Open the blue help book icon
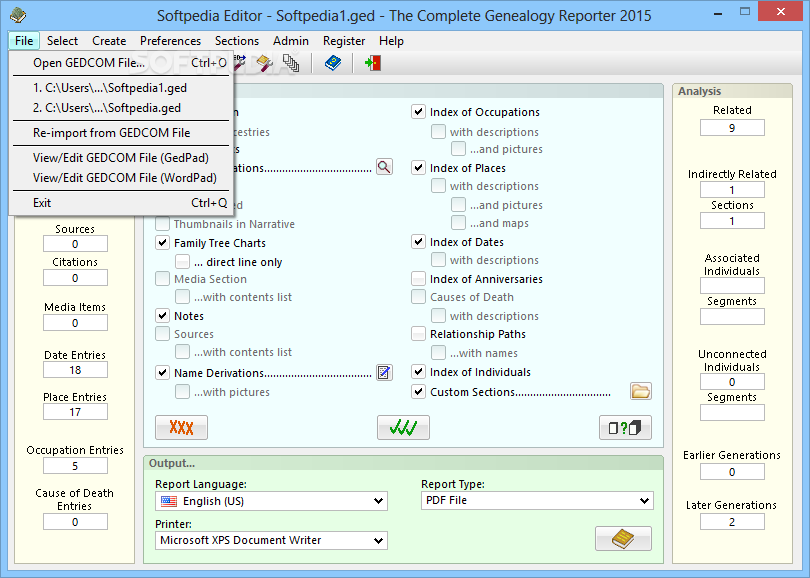The height and width of the screenshot is (578, 810). coord(333,64)
